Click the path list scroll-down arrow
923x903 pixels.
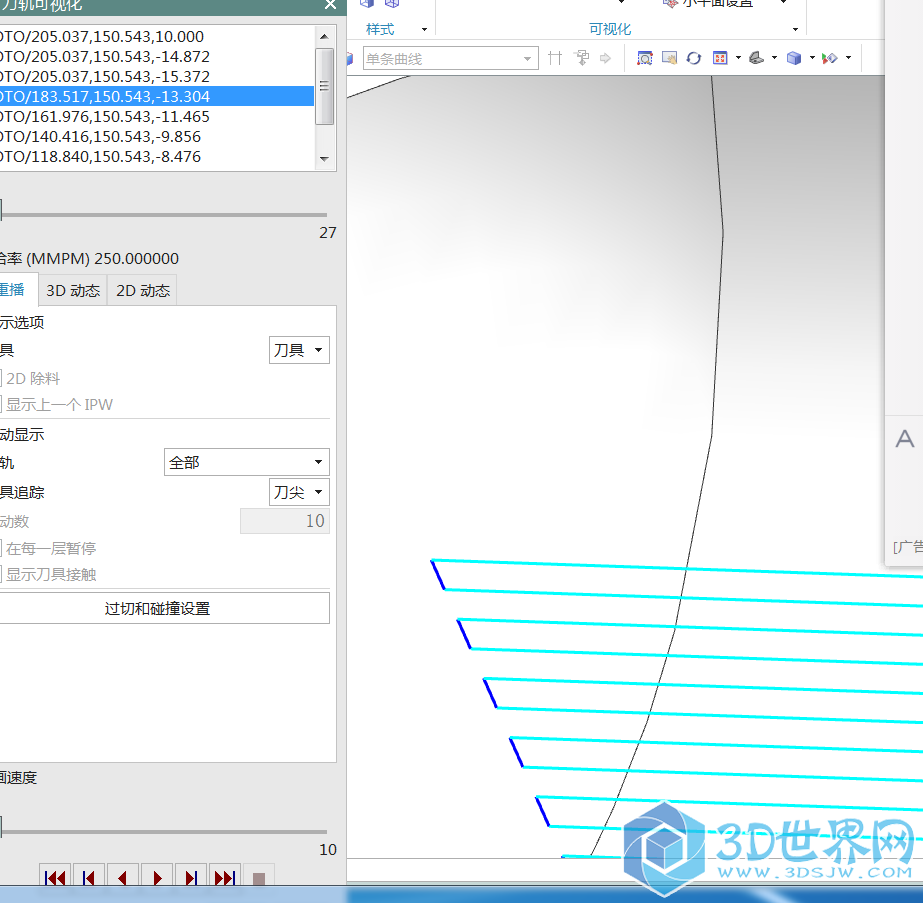click(324, 158)
